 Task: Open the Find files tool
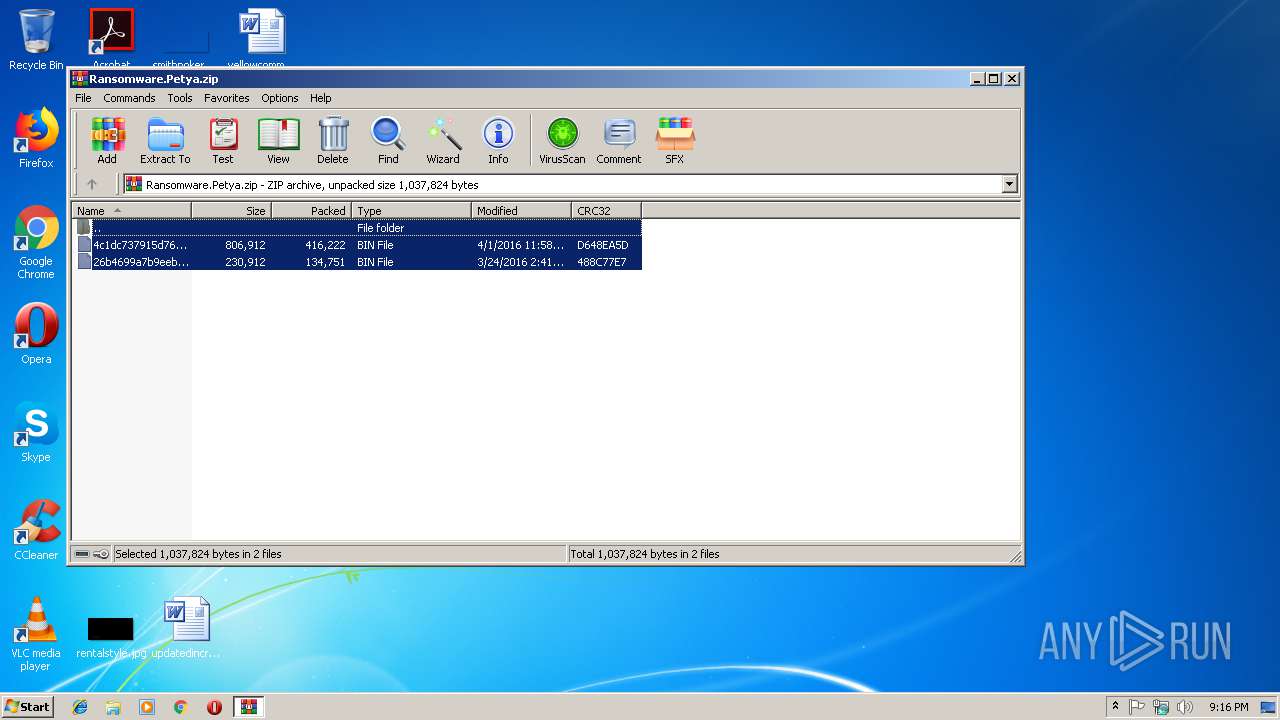point(388,141)
